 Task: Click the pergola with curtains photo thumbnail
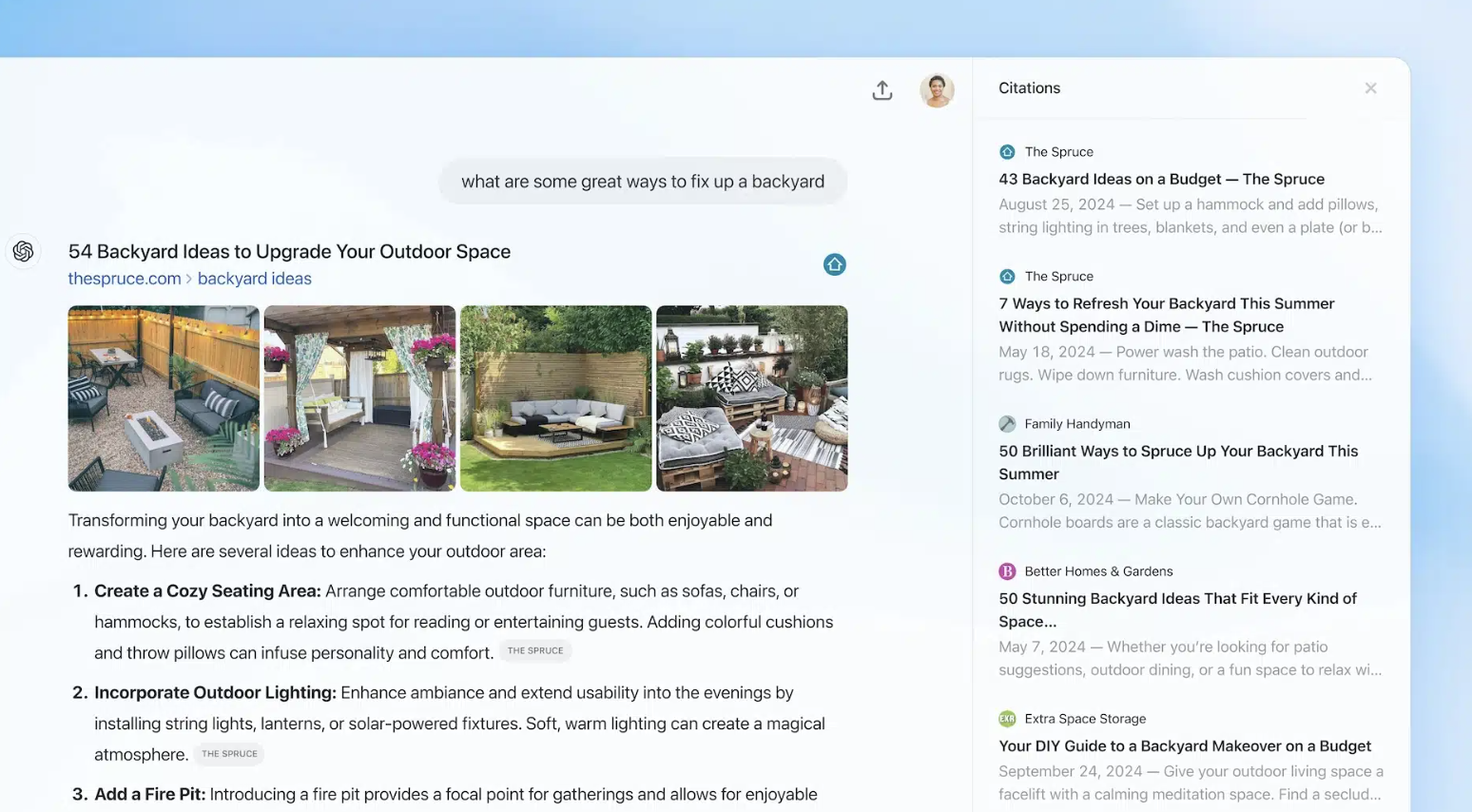pyautogui.click(x=359, y=398)
